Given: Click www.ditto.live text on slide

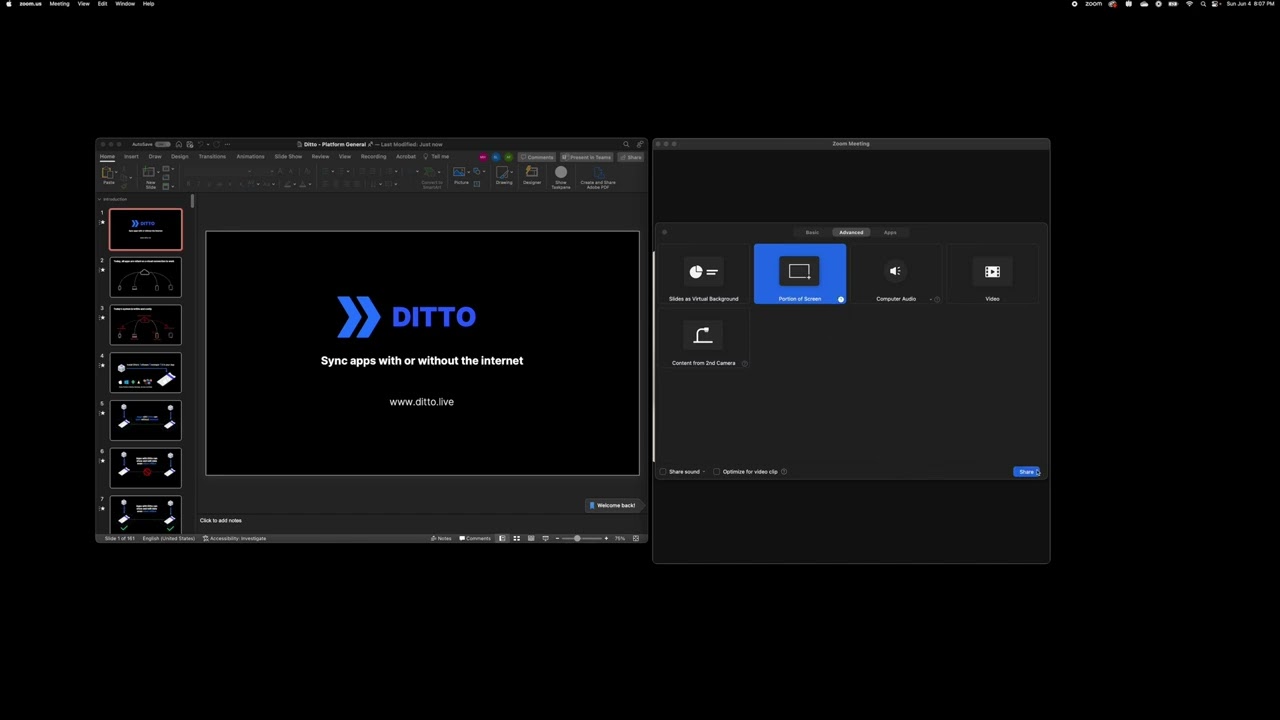Looking at the screenshot, I should pos(422,402).
